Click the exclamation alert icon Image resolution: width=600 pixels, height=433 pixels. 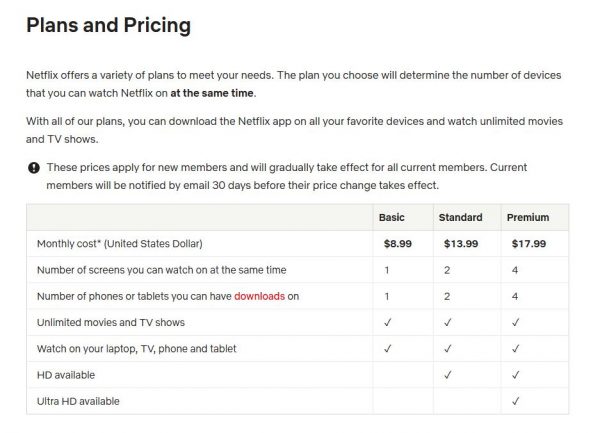click(x=34, y=168)
